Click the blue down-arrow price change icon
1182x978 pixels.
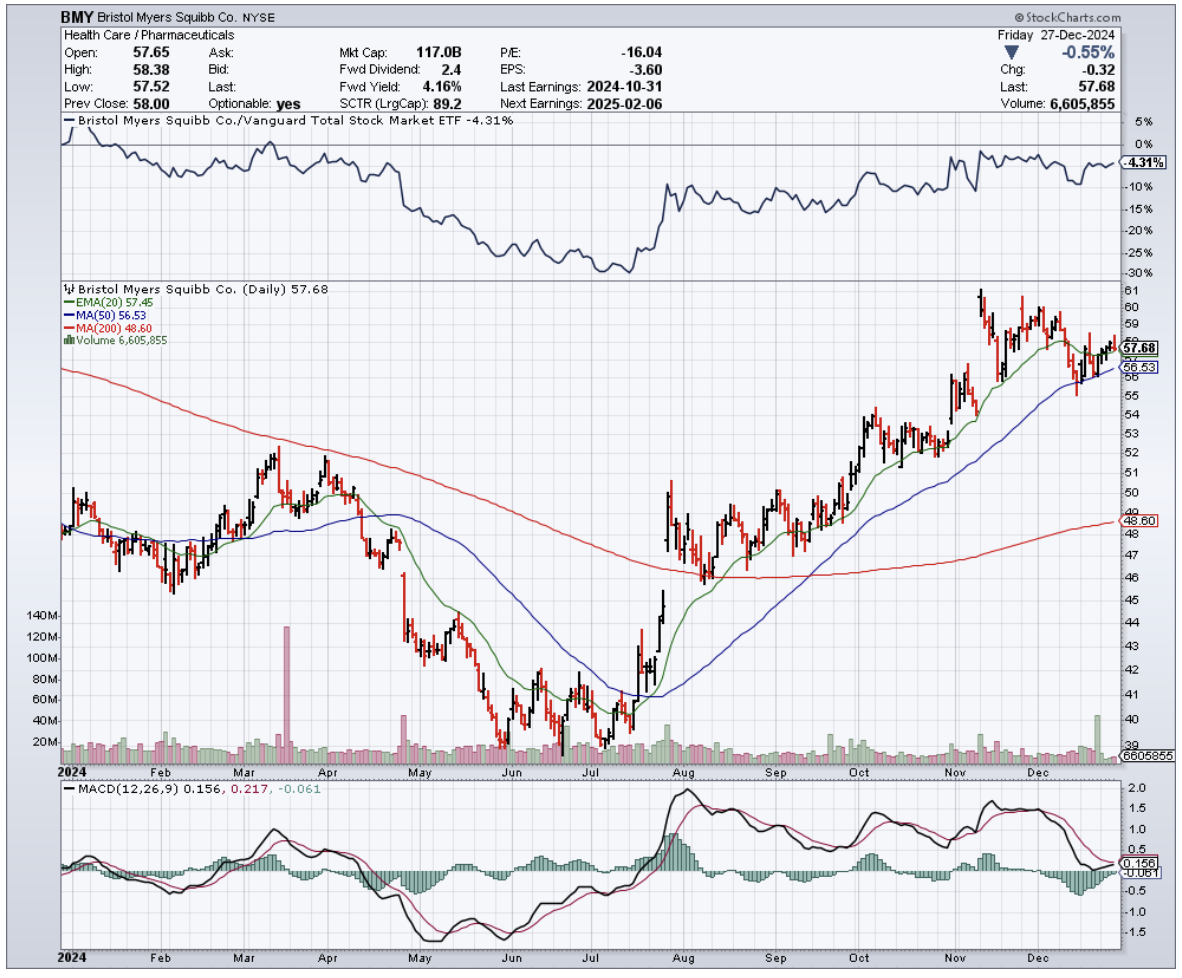1012,52
